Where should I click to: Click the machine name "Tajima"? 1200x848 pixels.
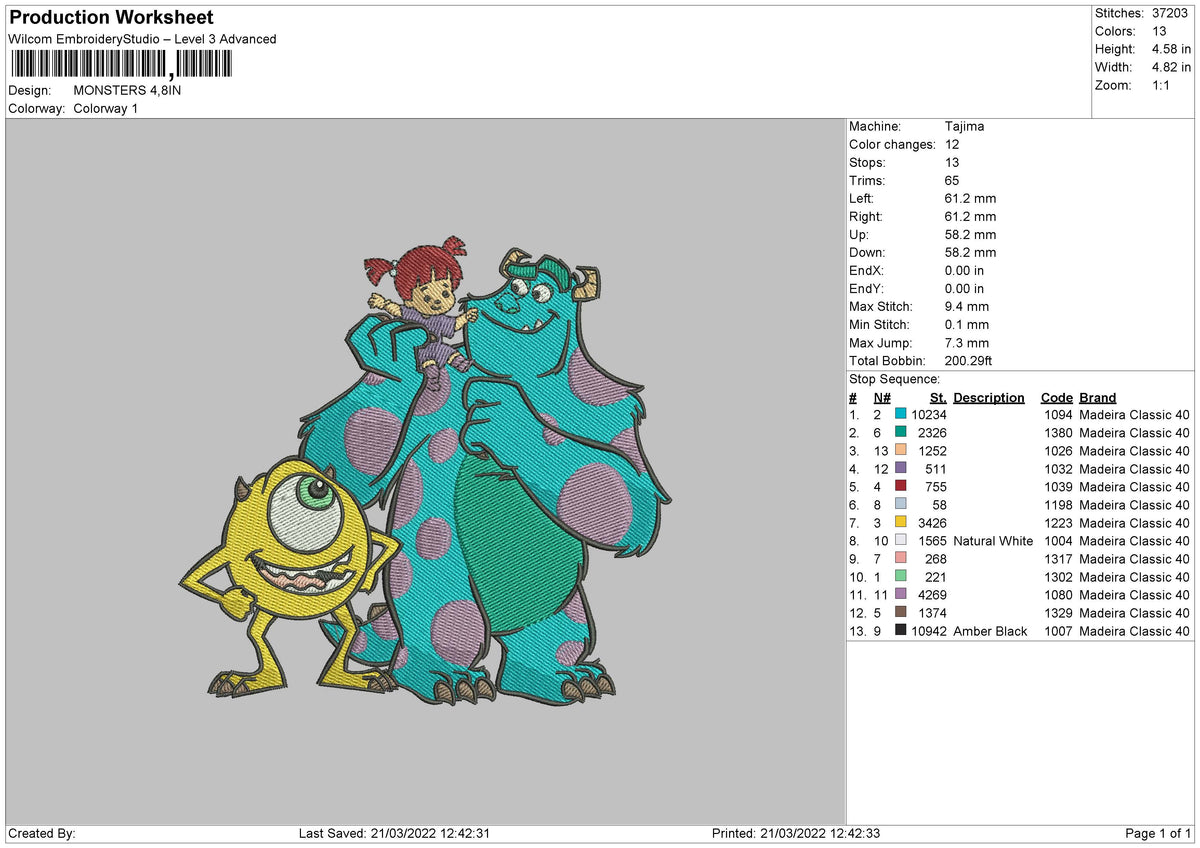coord(964,126)
